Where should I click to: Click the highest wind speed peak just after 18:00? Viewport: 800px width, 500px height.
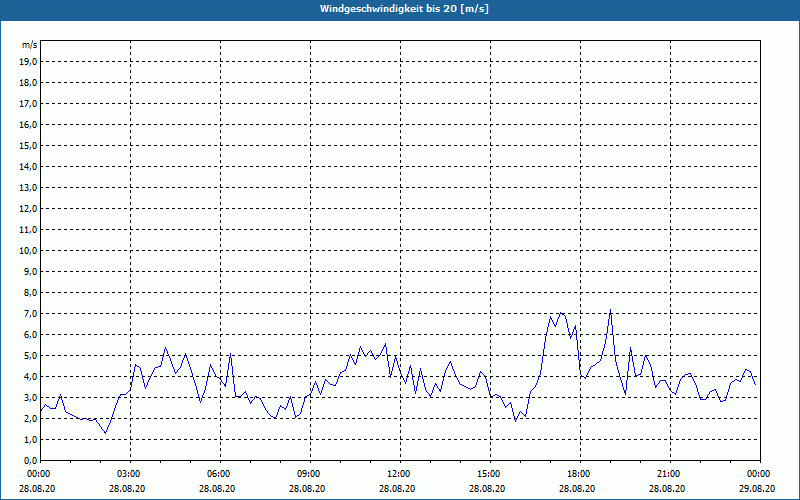(x=610, y=310)
